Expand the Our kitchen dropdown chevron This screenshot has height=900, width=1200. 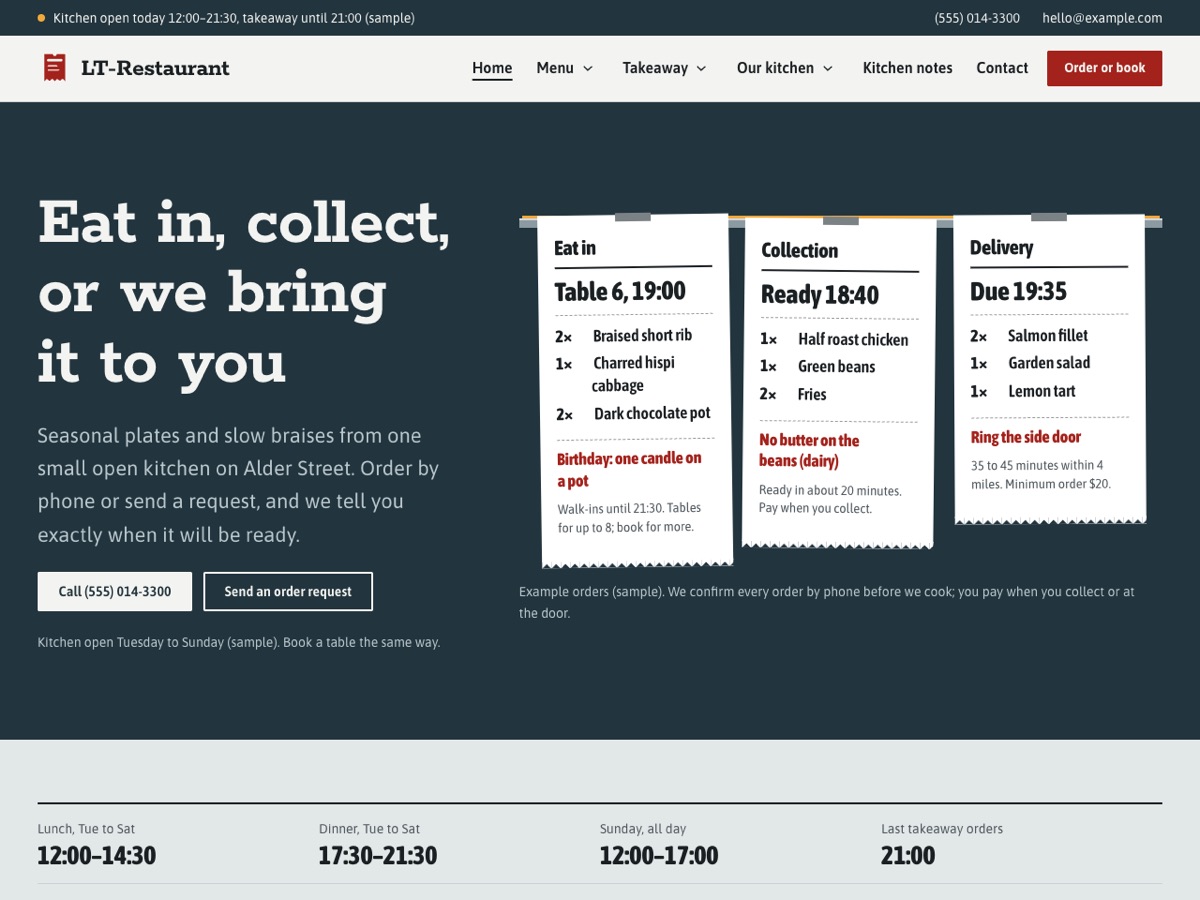(x=828, y=68)
